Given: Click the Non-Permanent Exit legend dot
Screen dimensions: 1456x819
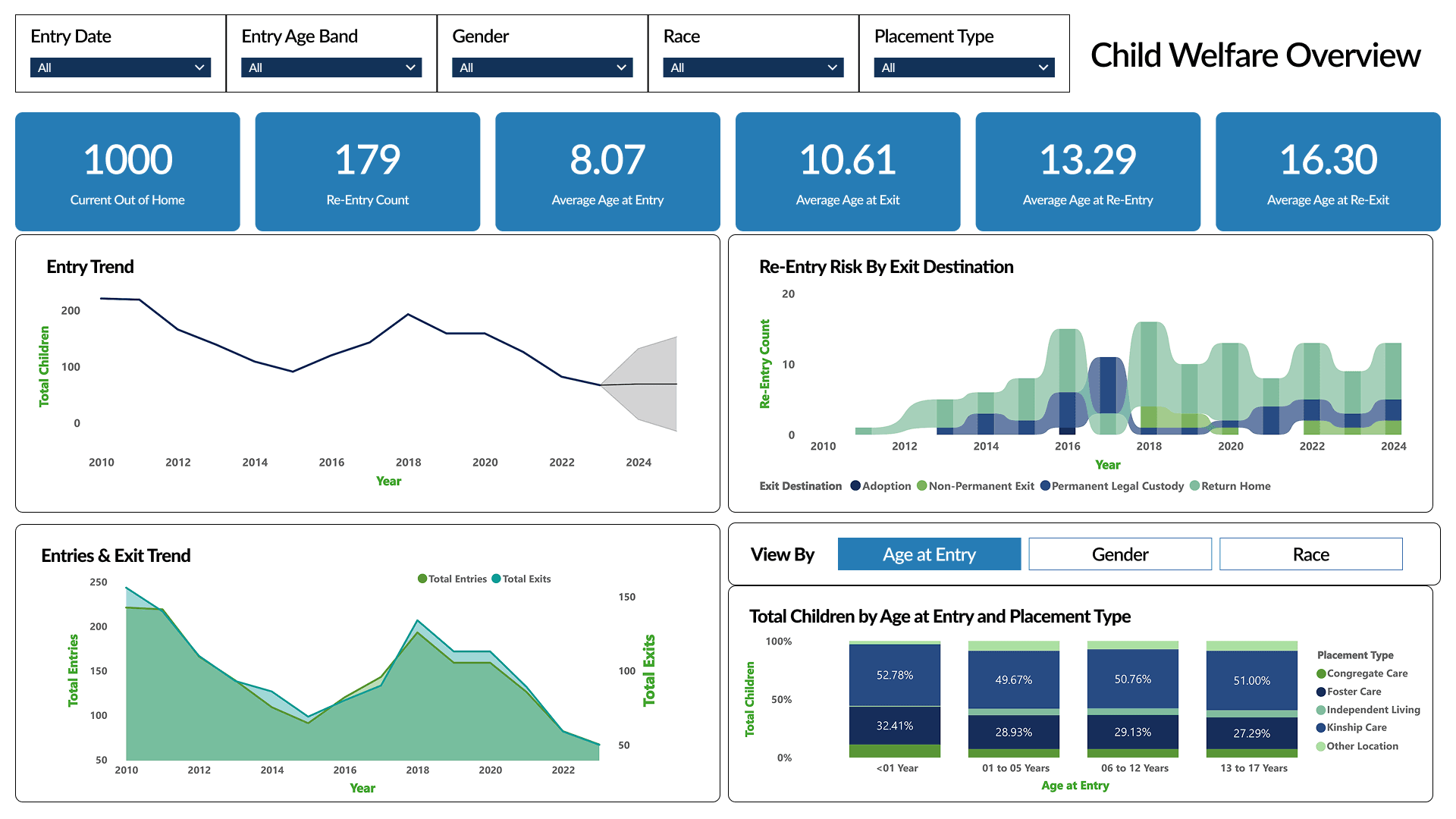Looking at the screenshot, I should click(x=922, y=486).
